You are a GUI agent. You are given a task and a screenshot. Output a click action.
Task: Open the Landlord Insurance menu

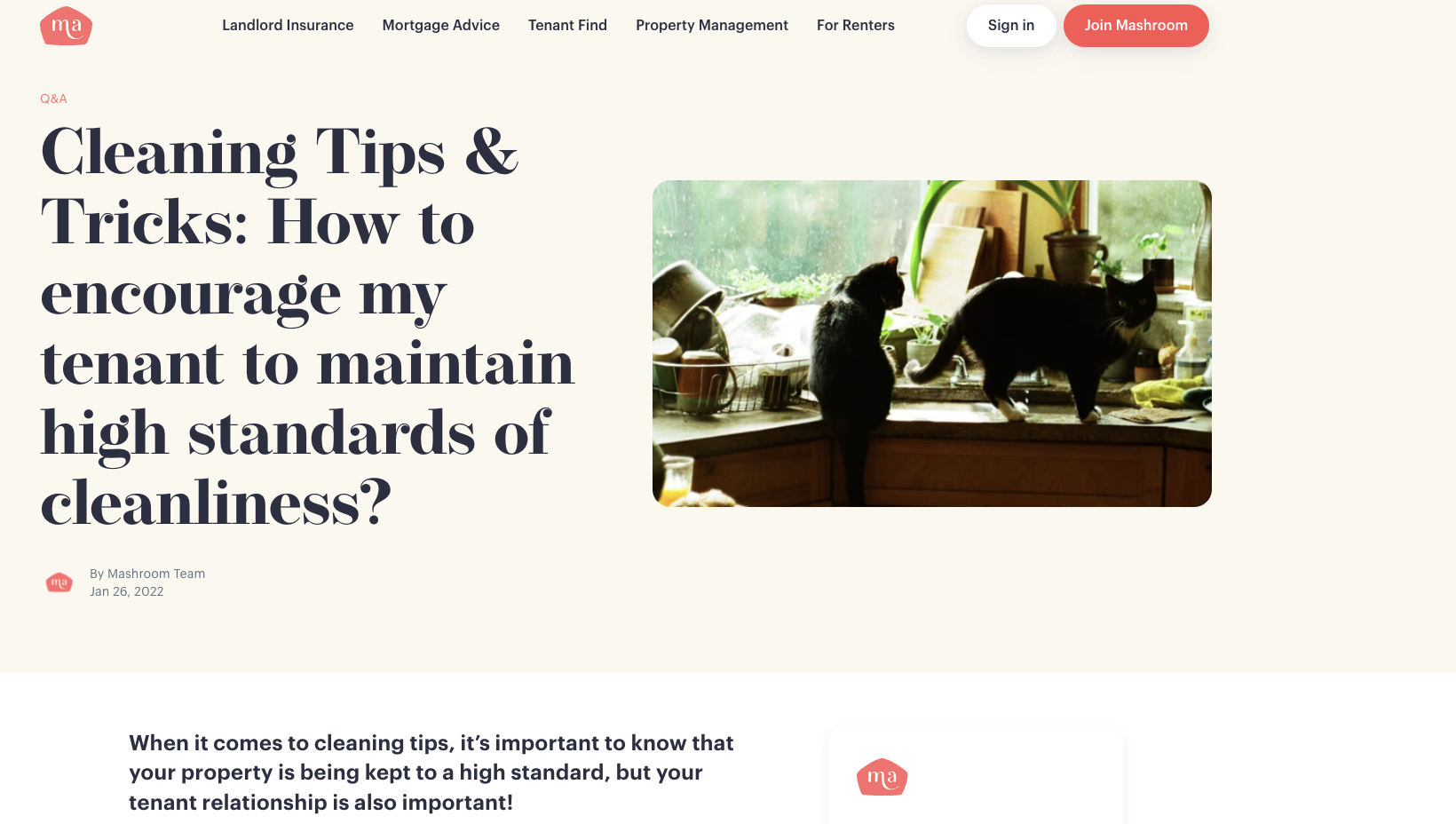(288, 25)
